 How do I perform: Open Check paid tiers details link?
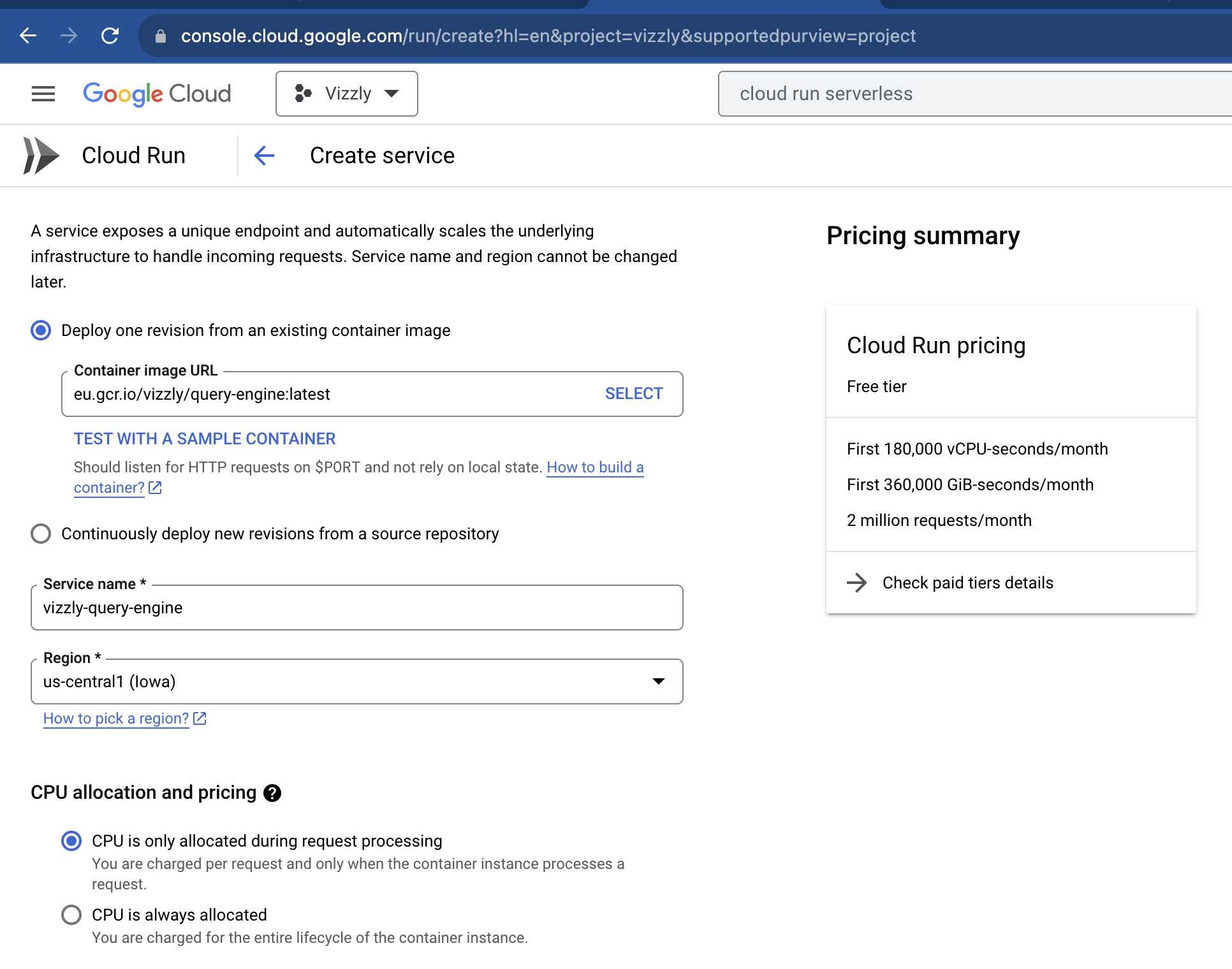point(967,583)
